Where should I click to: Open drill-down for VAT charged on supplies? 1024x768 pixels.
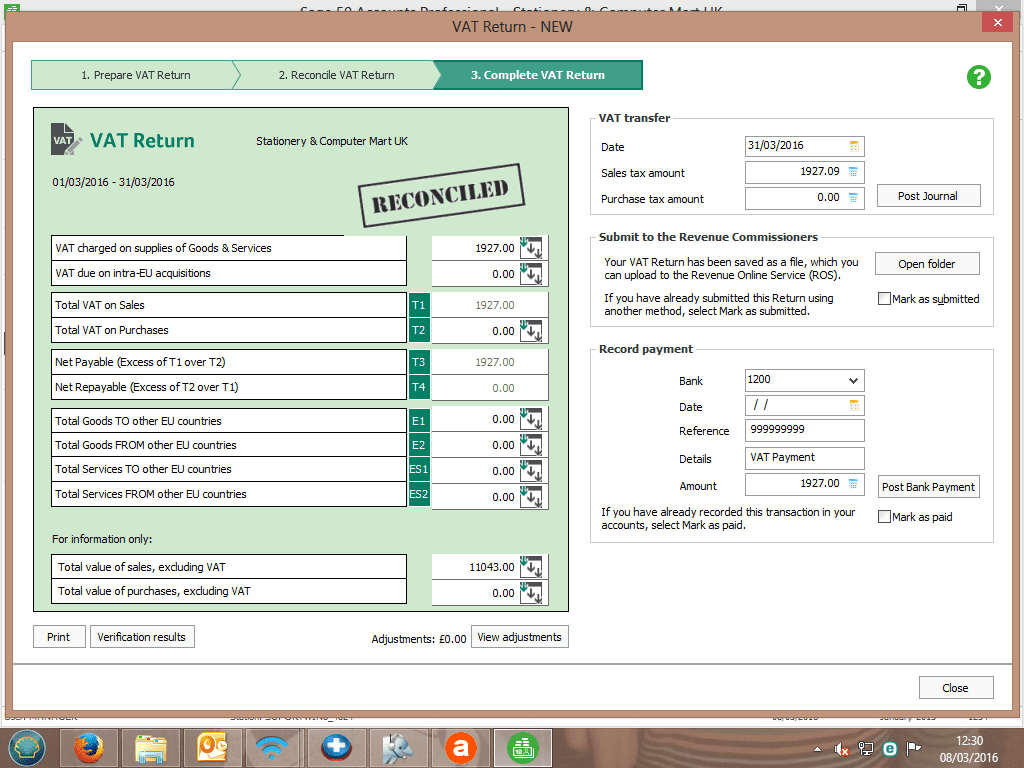point(532,248)
